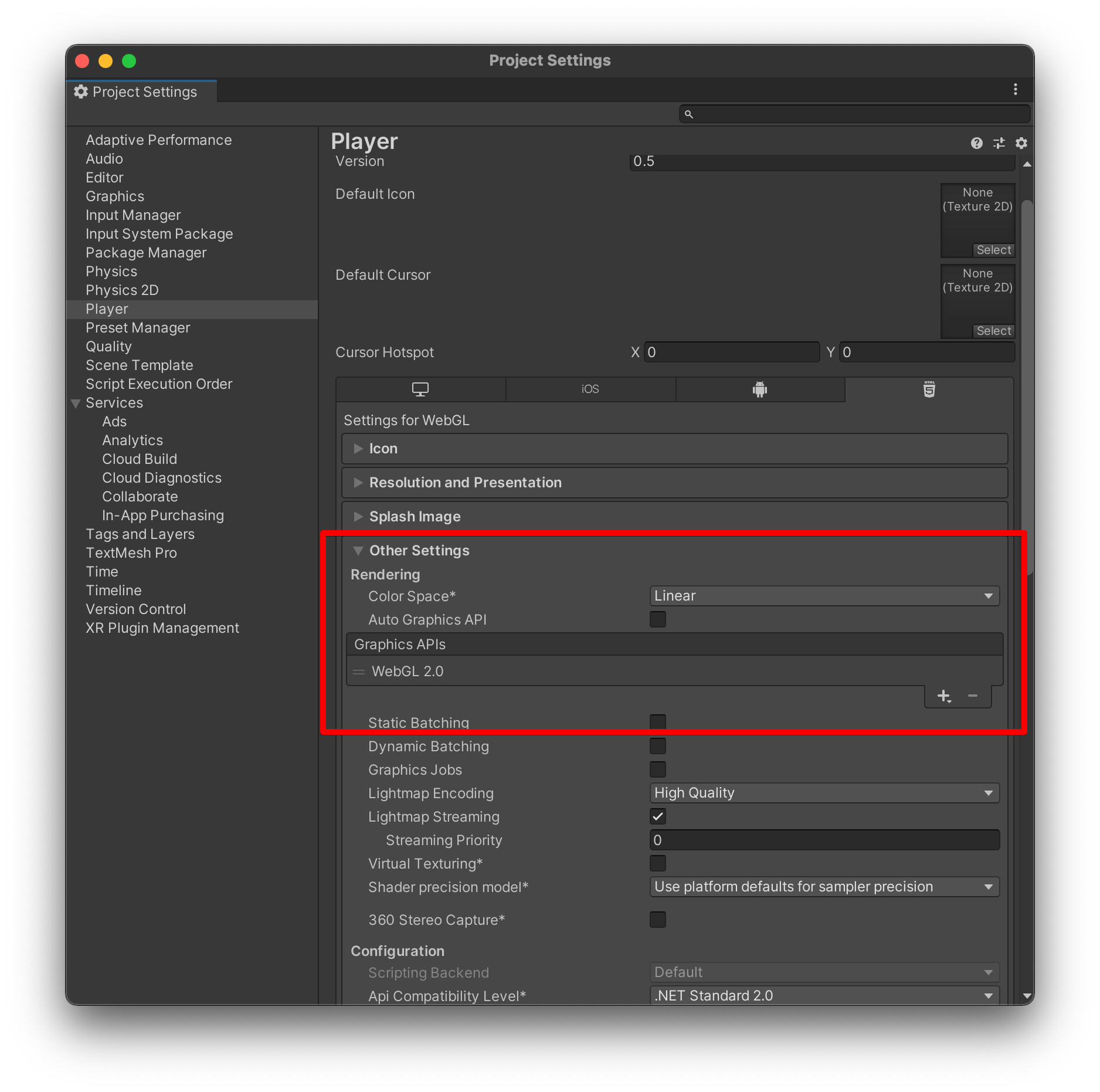Screen dimensions: 1100x1092
Task: Click the Project Settings tab gear icon
Action: tap(81, 91)
